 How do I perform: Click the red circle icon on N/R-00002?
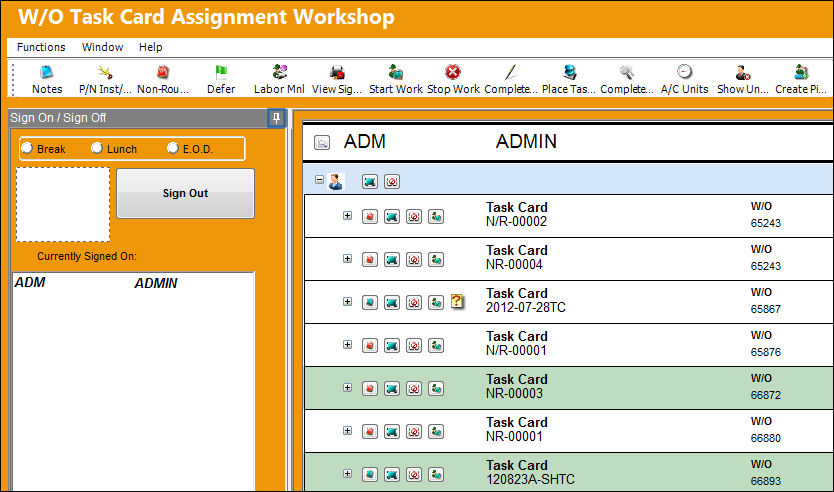tap(414, 216)
